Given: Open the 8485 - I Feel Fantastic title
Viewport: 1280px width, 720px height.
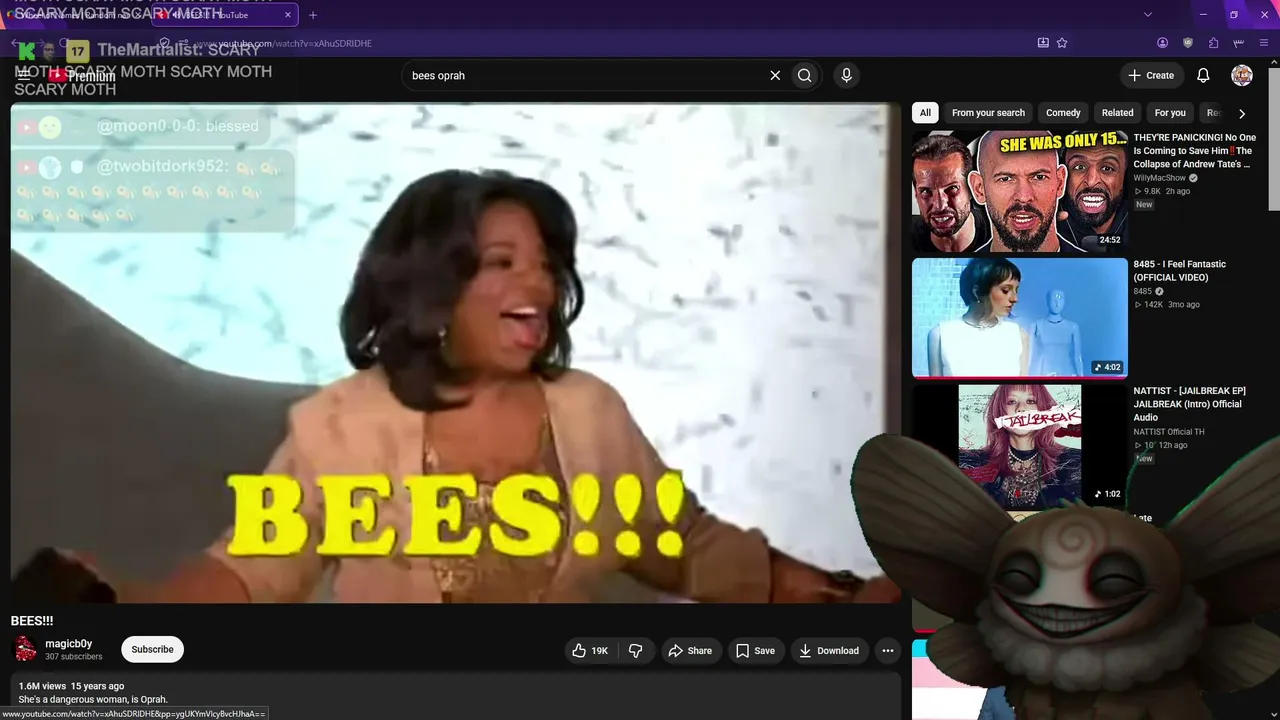Looking at the screenshot, I should (1180, 271).
